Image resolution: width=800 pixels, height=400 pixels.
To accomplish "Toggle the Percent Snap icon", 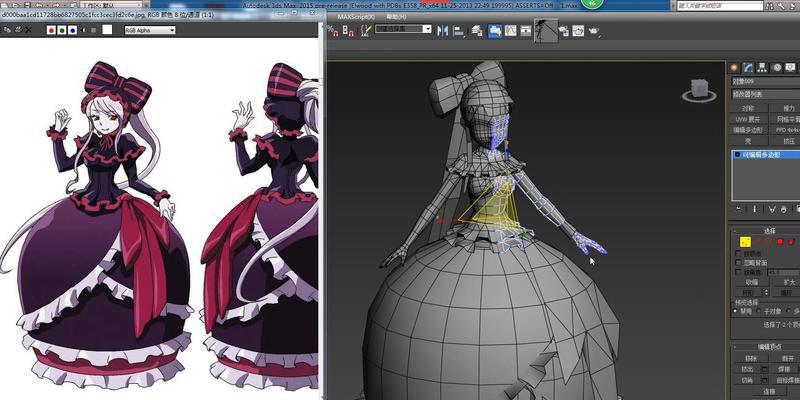I will pos(333,31).
